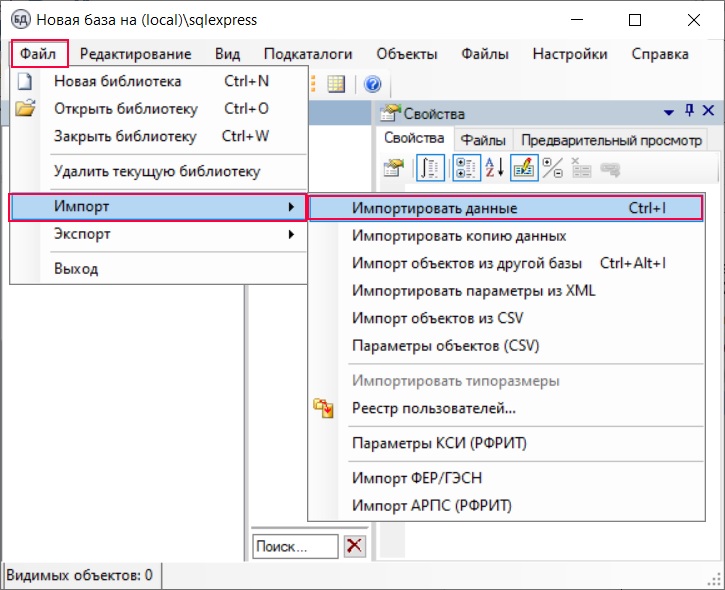Click the open-folder icon beside Открыть библиотеку
The height and width of the screenshot is (590, 725).
pos(25,108)
